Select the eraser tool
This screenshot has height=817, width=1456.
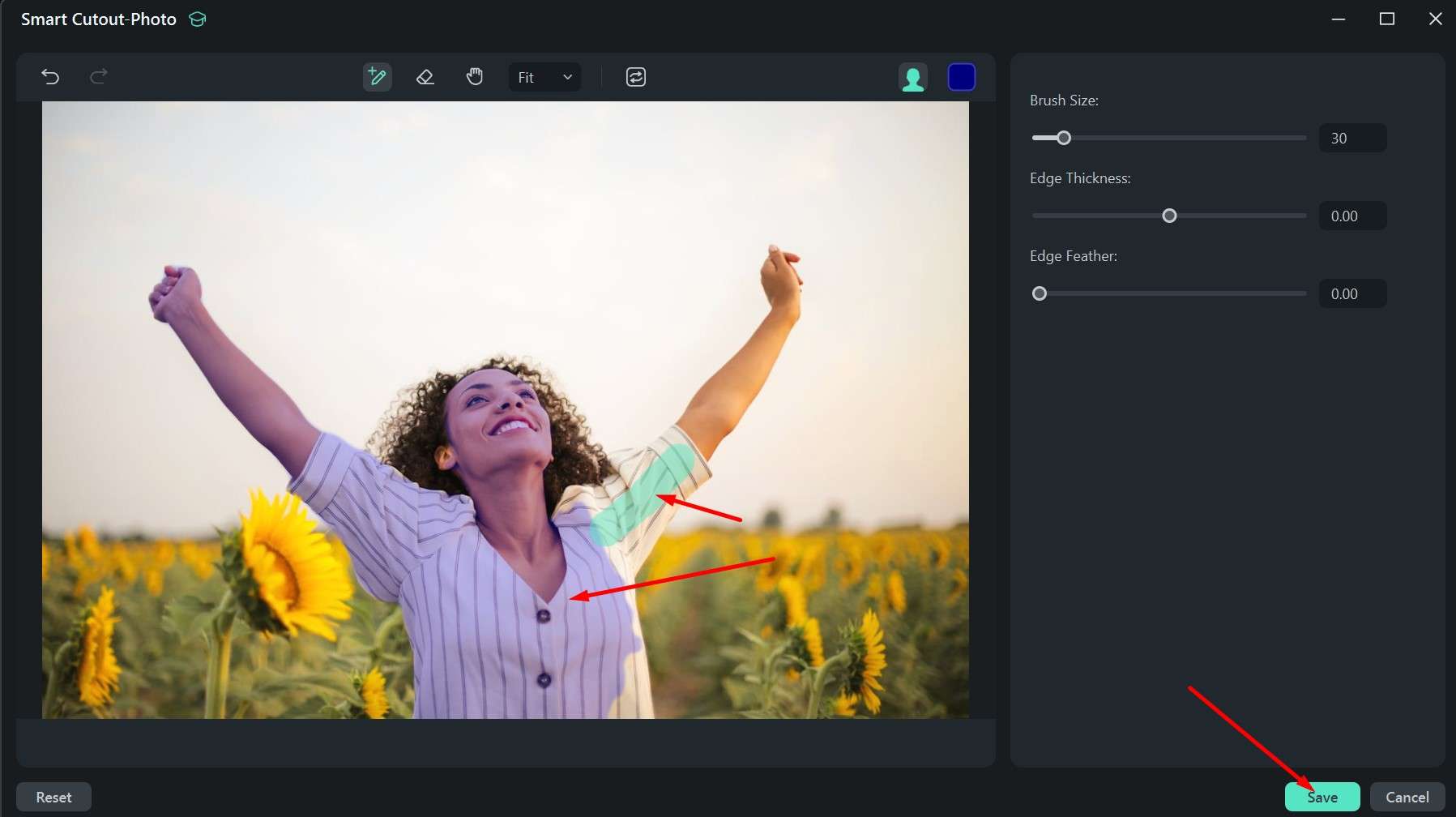pos(425,77)
